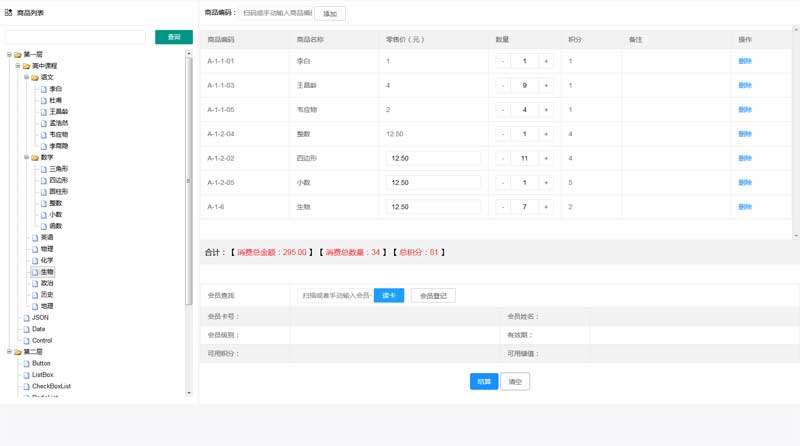Click the 清空 clear button
The image size is (800, 446).
coord(515,381)
